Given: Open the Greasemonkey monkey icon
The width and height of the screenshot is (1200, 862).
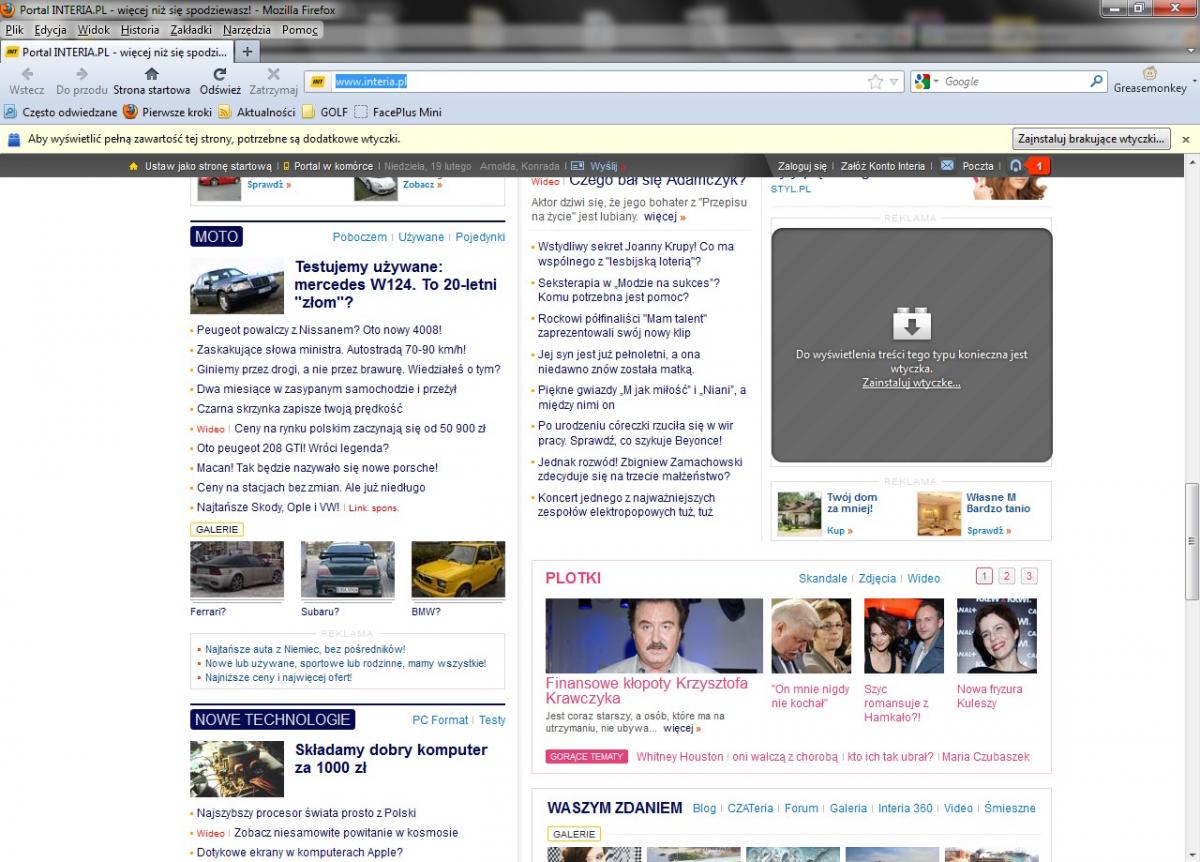Looking at the screenshot, I should [1150, 74].
